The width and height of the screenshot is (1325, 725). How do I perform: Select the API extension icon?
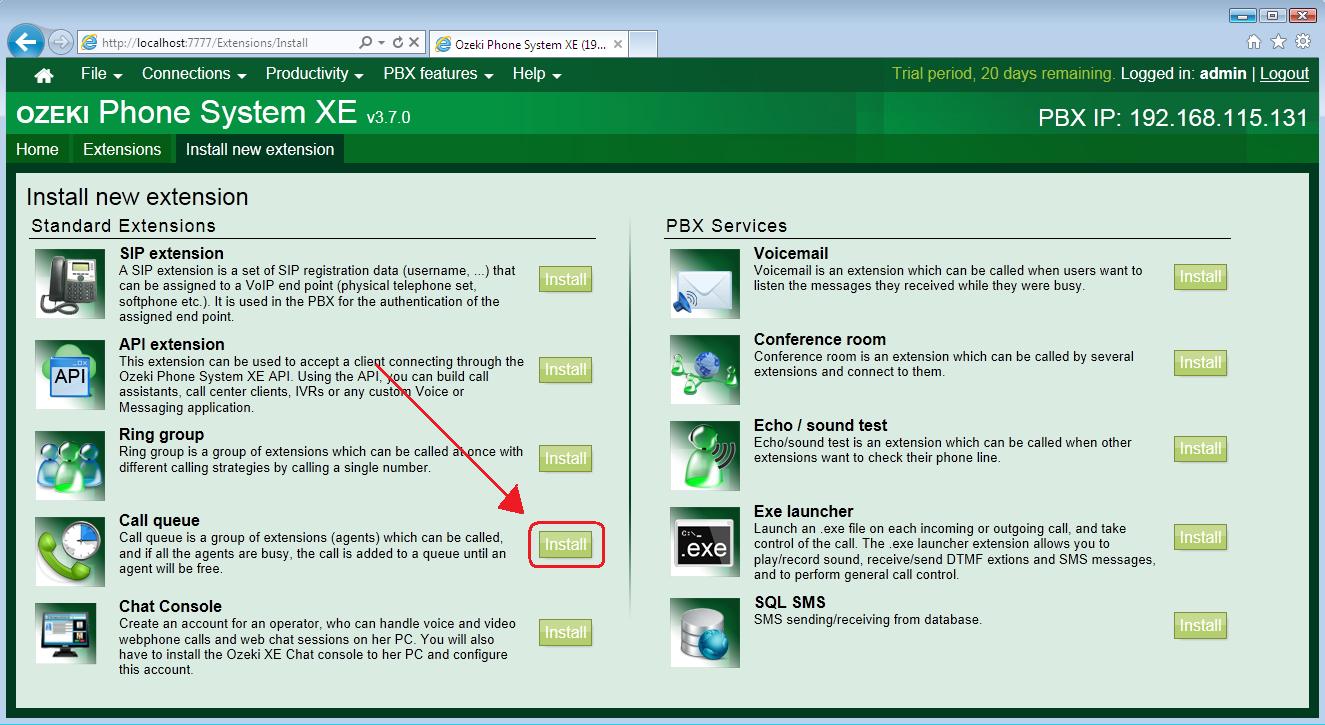click(70, 374)
